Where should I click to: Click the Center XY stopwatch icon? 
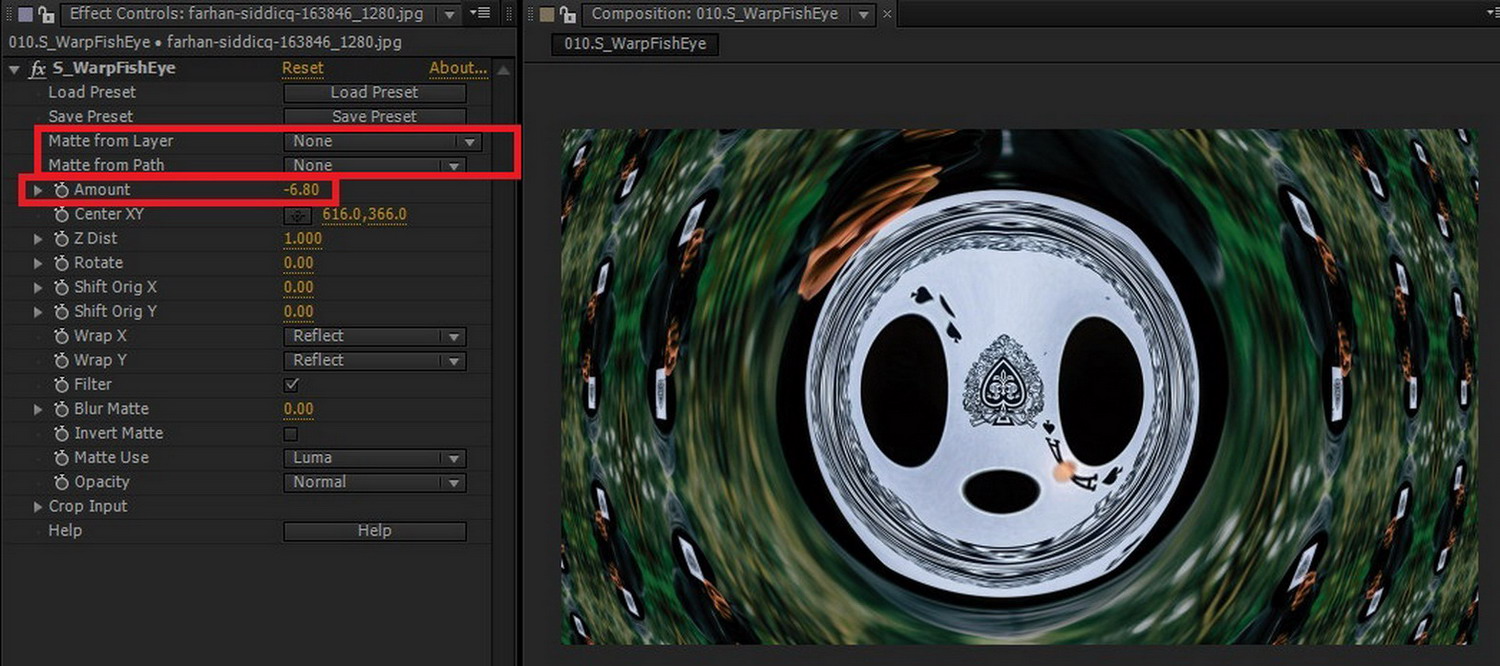tap(62, 214)
